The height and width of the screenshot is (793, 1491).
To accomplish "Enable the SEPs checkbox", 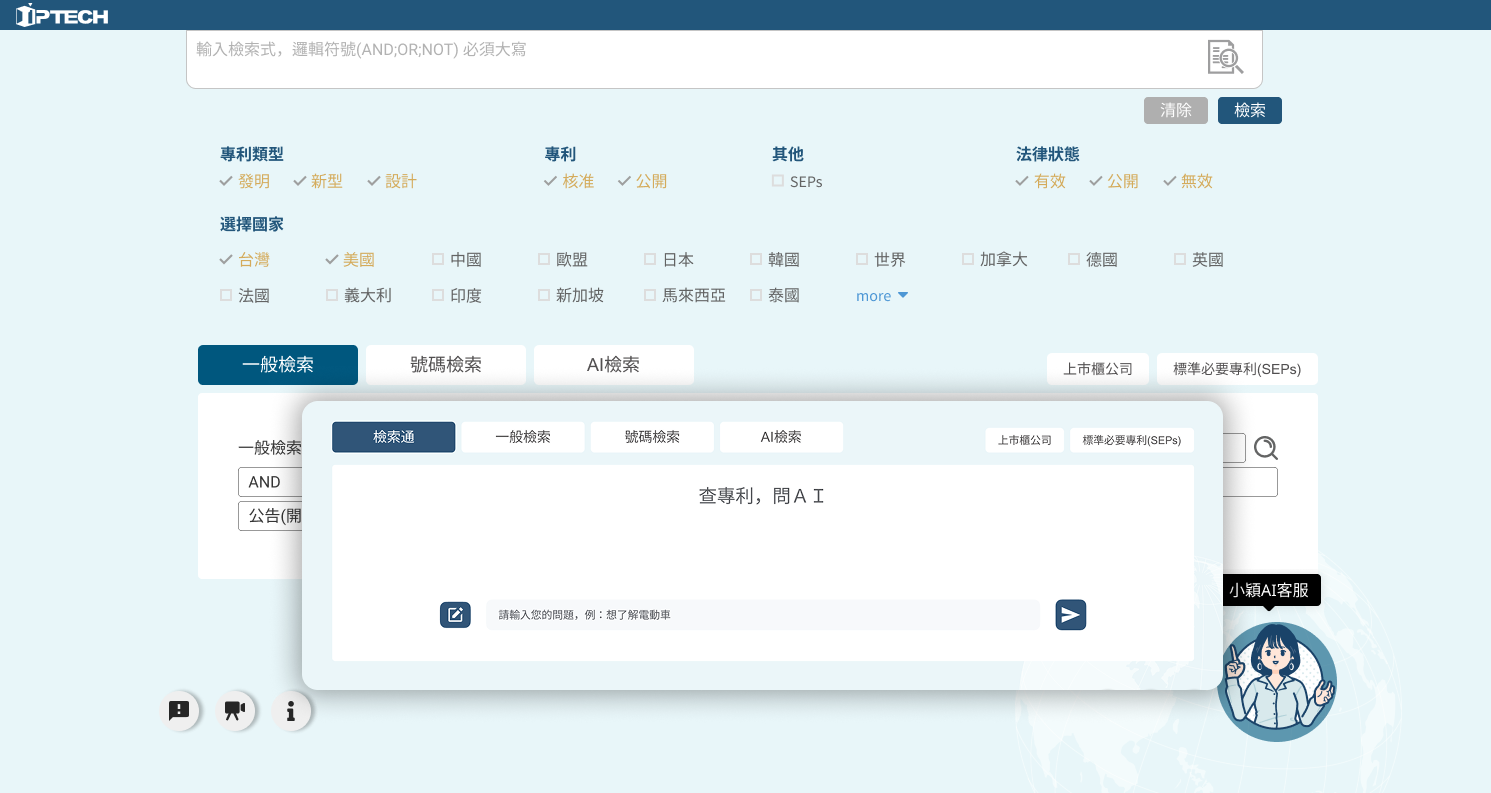I will pyautogui.click(x=778, y=181).
